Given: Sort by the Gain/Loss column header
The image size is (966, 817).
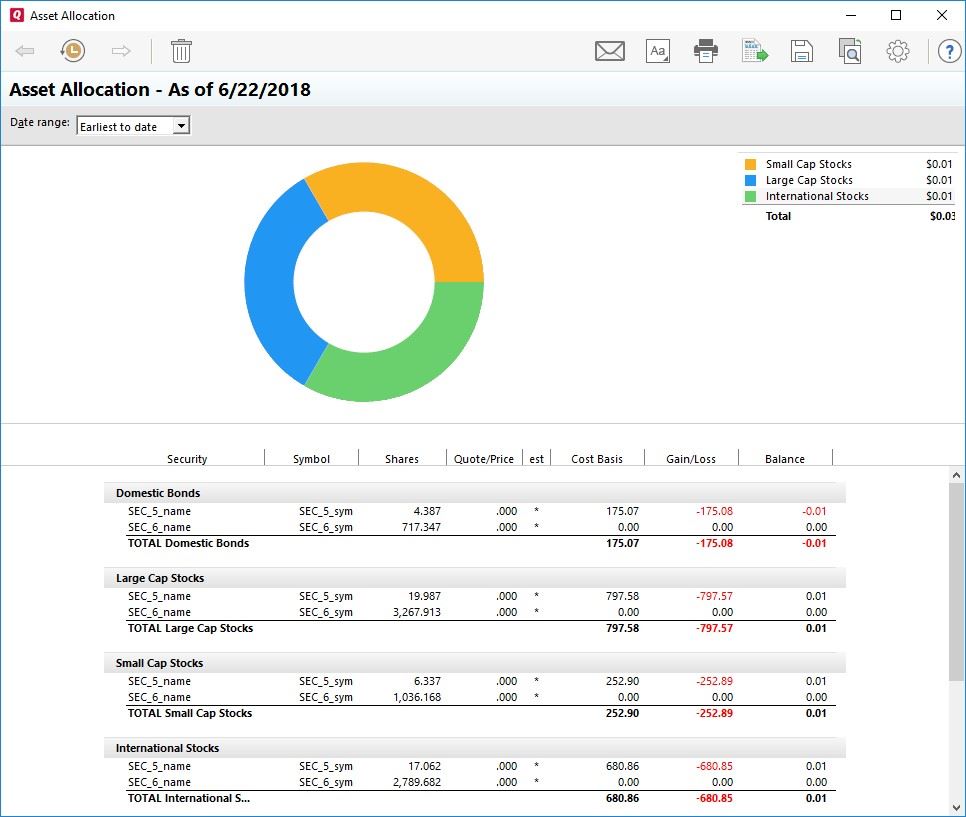Looking at the screenshot, I should 691,459.
